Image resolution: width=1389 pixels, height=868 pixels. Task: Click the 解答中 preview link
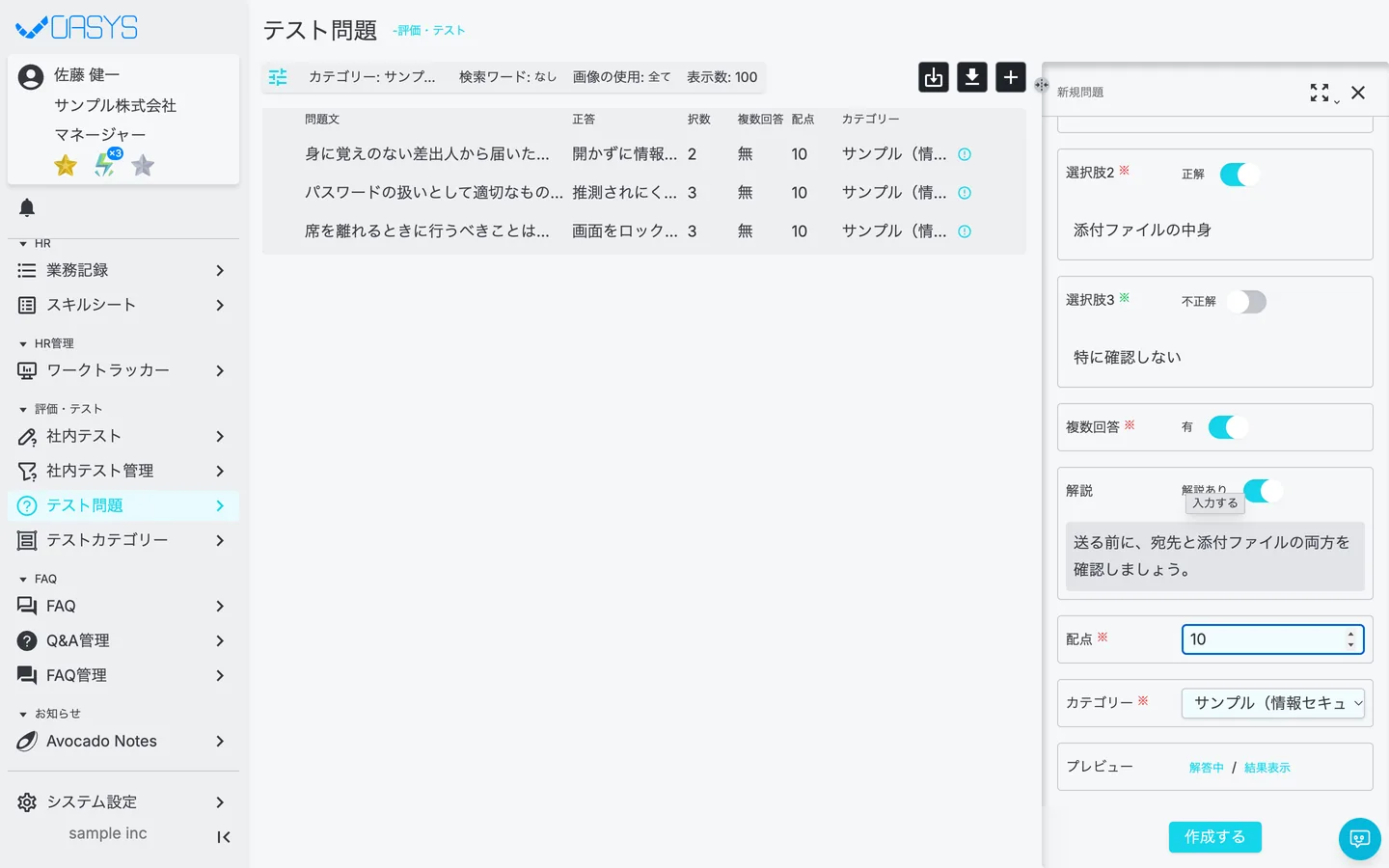tap(1206, 768)
